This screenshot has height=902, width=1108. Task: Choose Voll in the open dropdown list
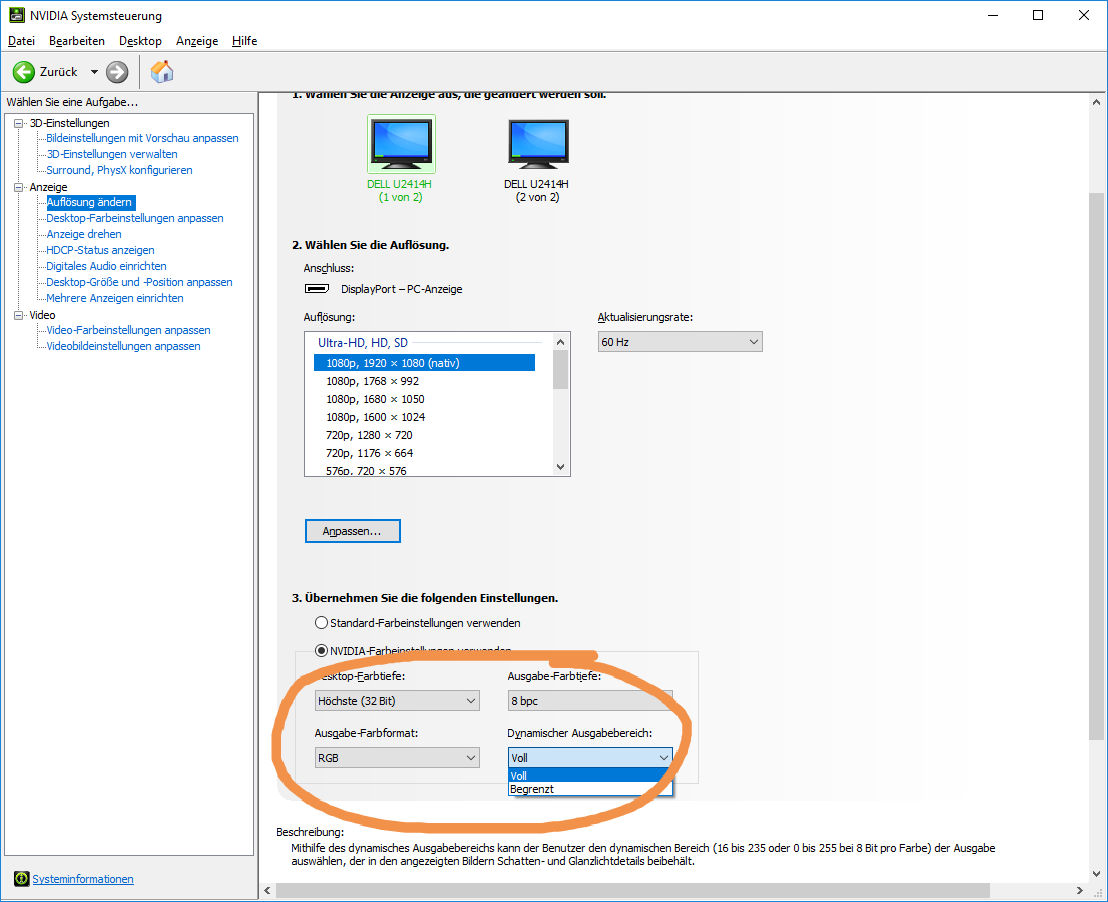click(590, 775)
